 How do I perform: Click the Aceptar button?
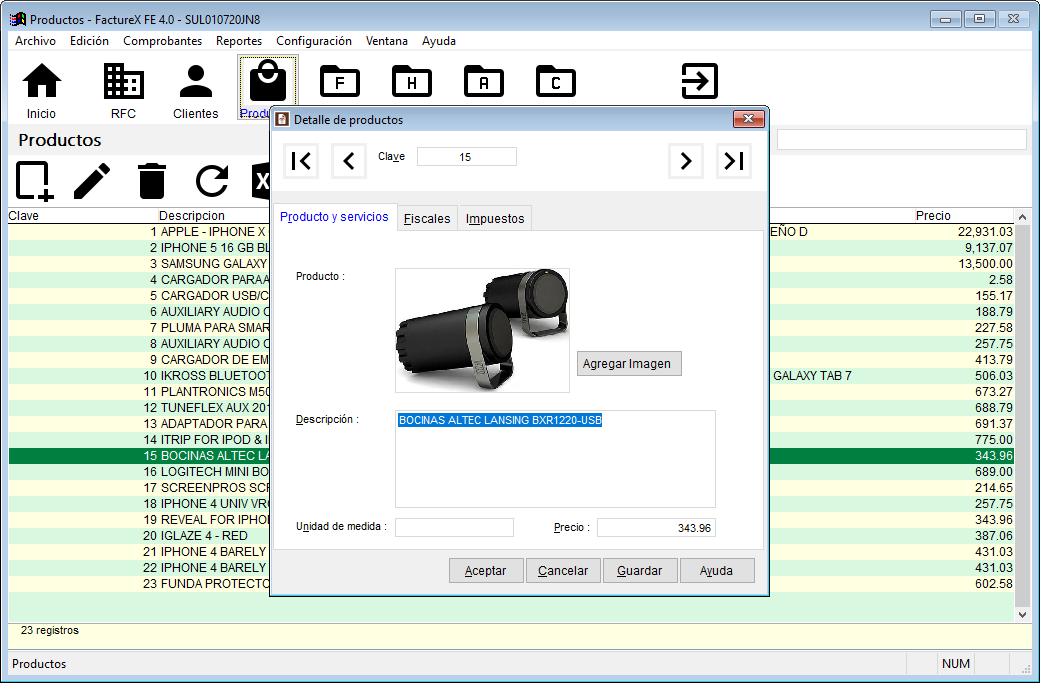pyautogui.click(x=486, y=570)
